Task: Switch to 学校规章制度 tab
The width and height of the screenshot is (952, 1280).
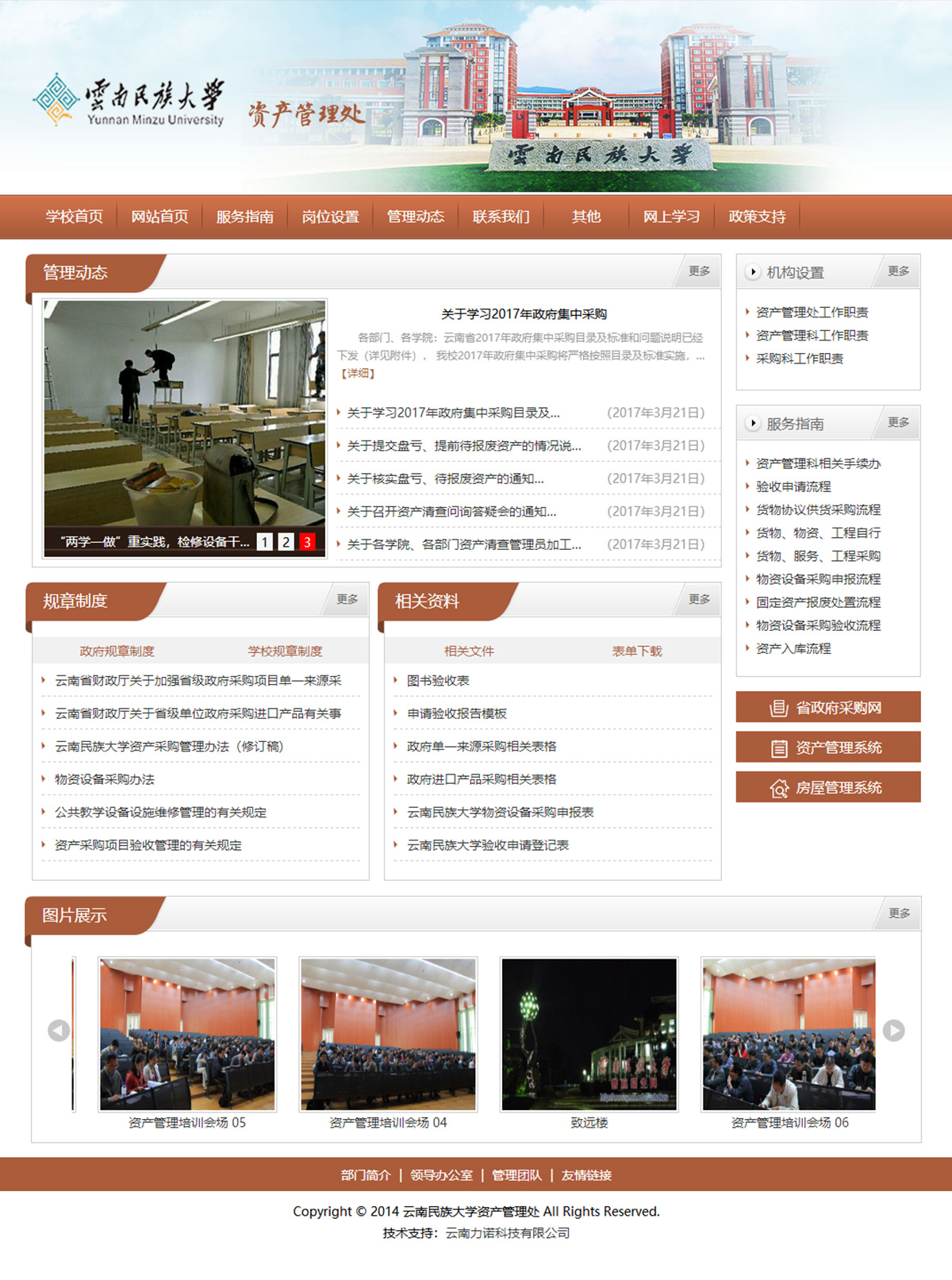Action: point(285,651)
